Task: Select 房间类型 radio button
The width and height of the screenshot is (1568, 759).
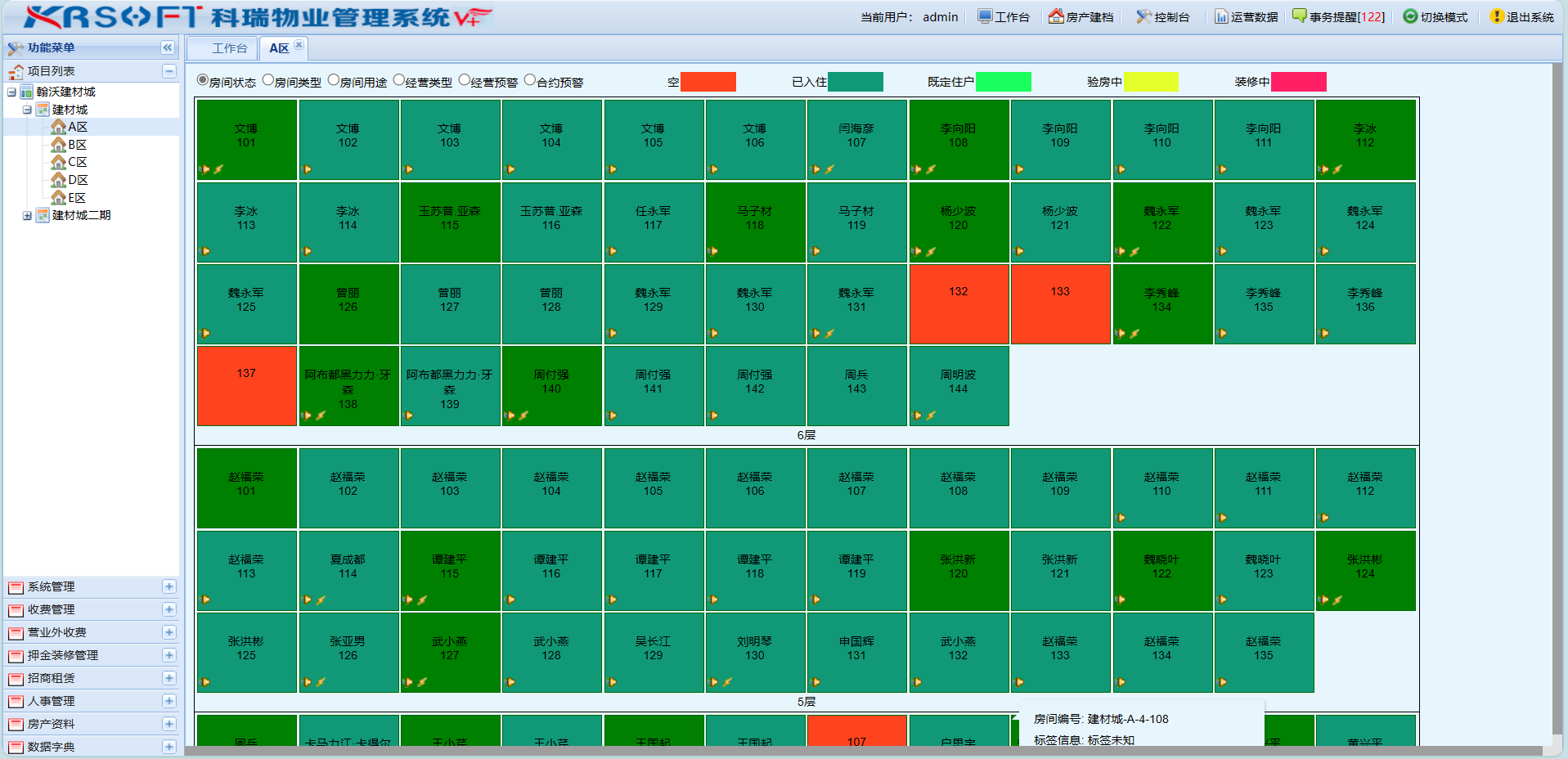Action: click(x=268, y=80)
